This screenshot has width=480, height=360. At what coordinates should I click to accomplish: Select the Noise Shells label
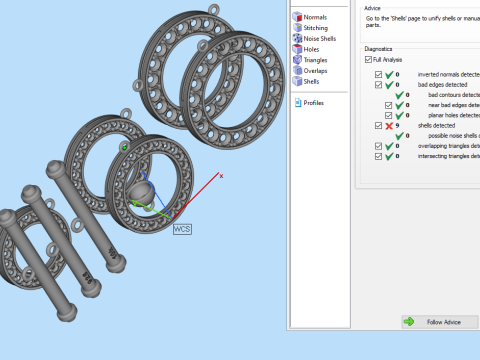point(320,39)
